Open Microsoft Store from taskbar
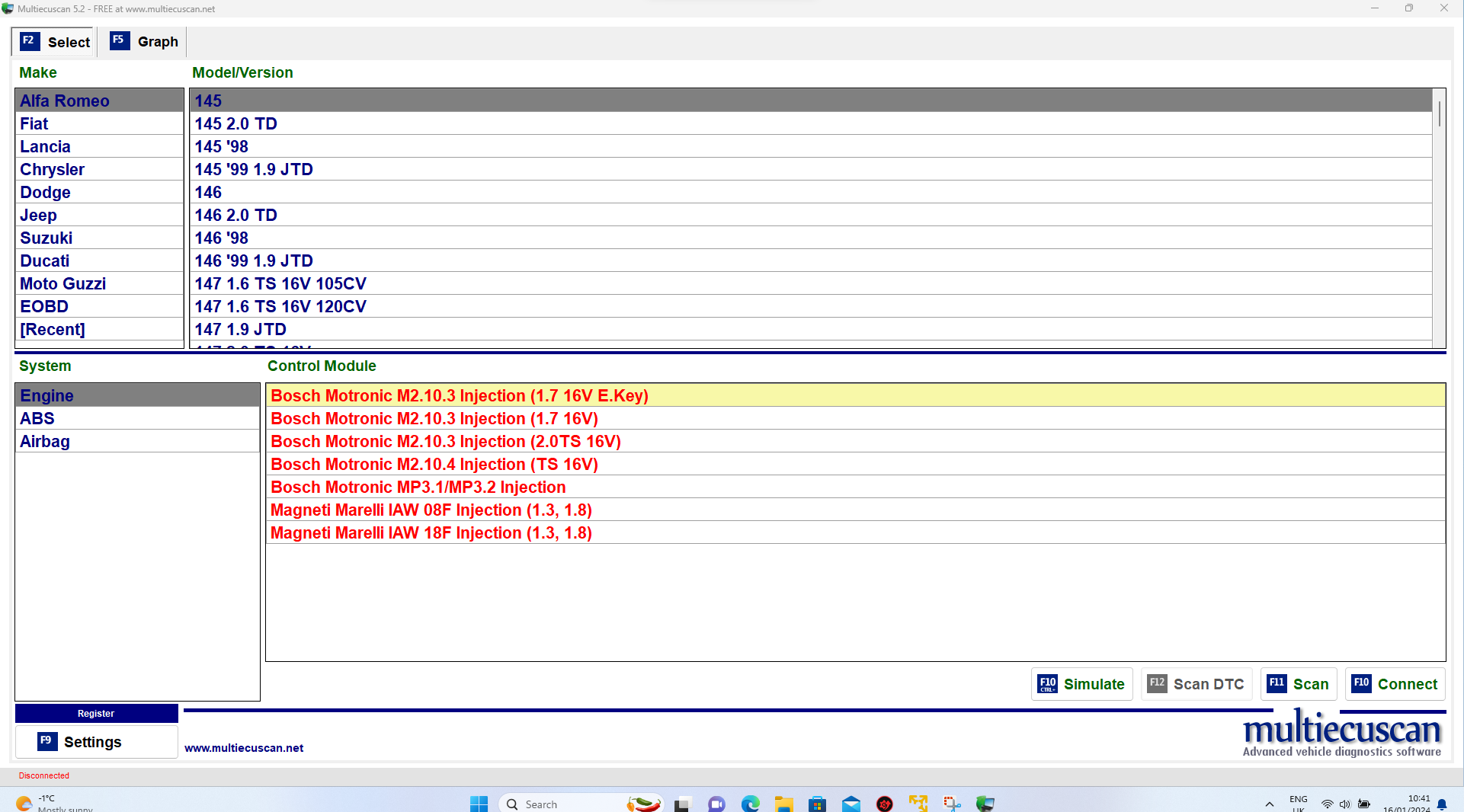The width and height of the screenshot is (1464, 812). (x=818, y=804)
